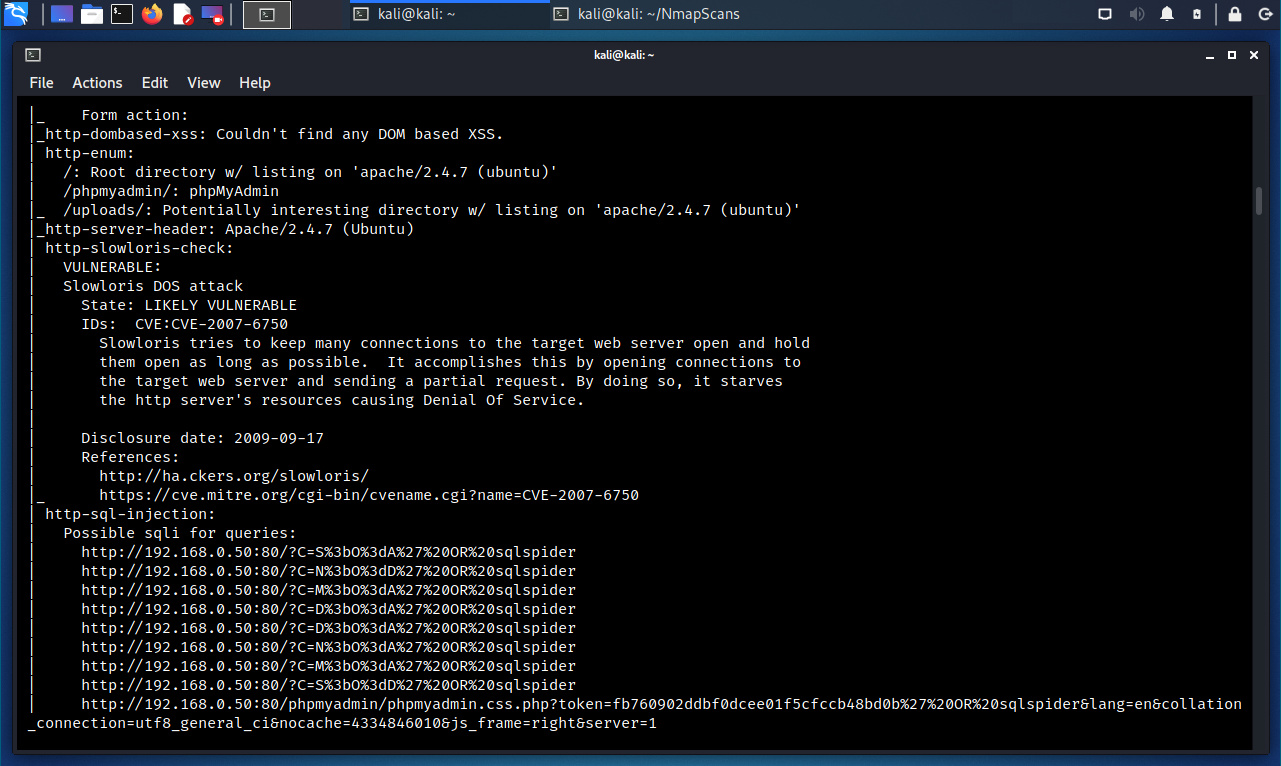Click the terminal icon in window title bar

(x=33, y=55)
